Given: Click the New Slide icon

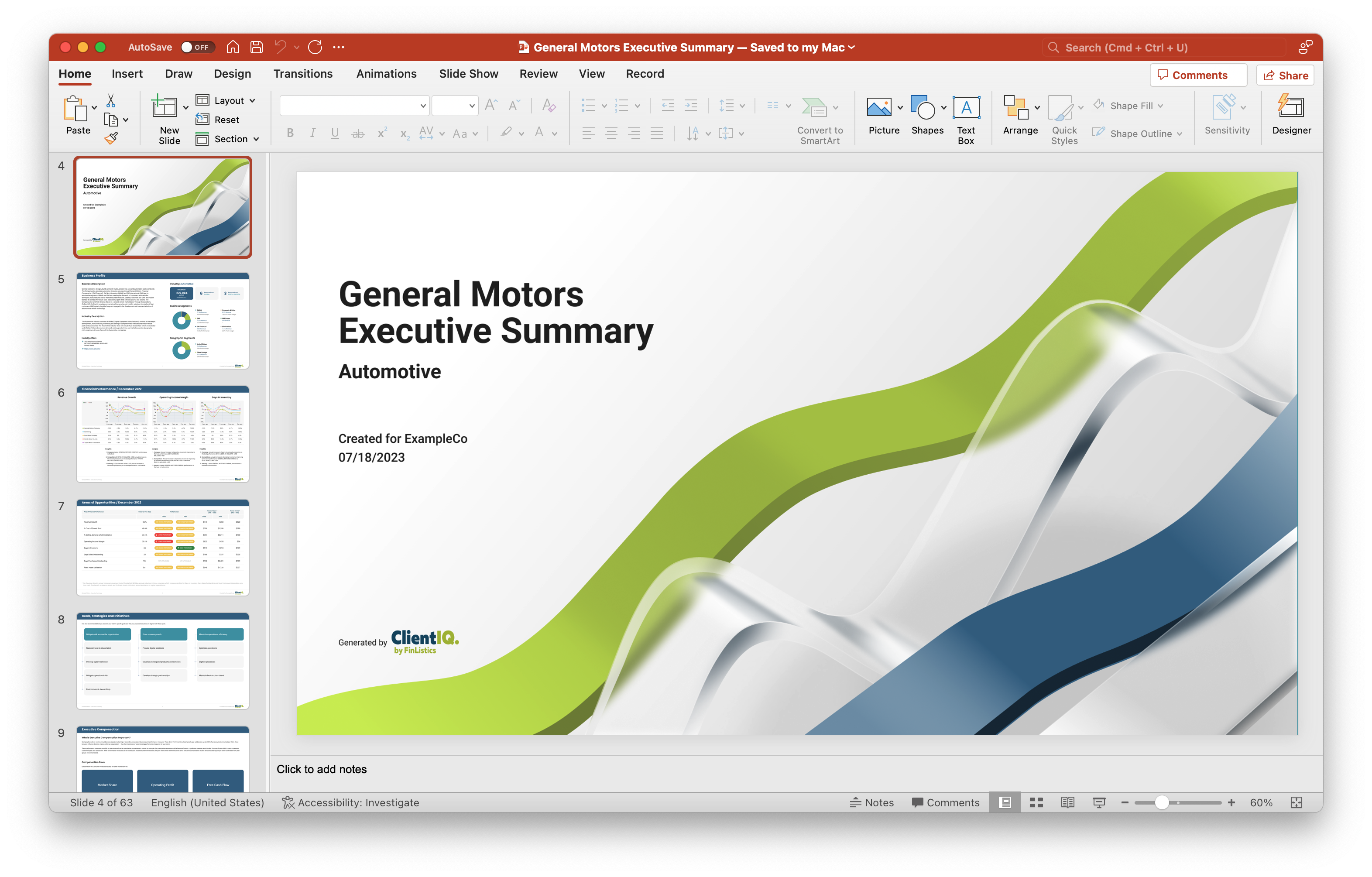Looking at the screenshot, I should coord(164,107).
